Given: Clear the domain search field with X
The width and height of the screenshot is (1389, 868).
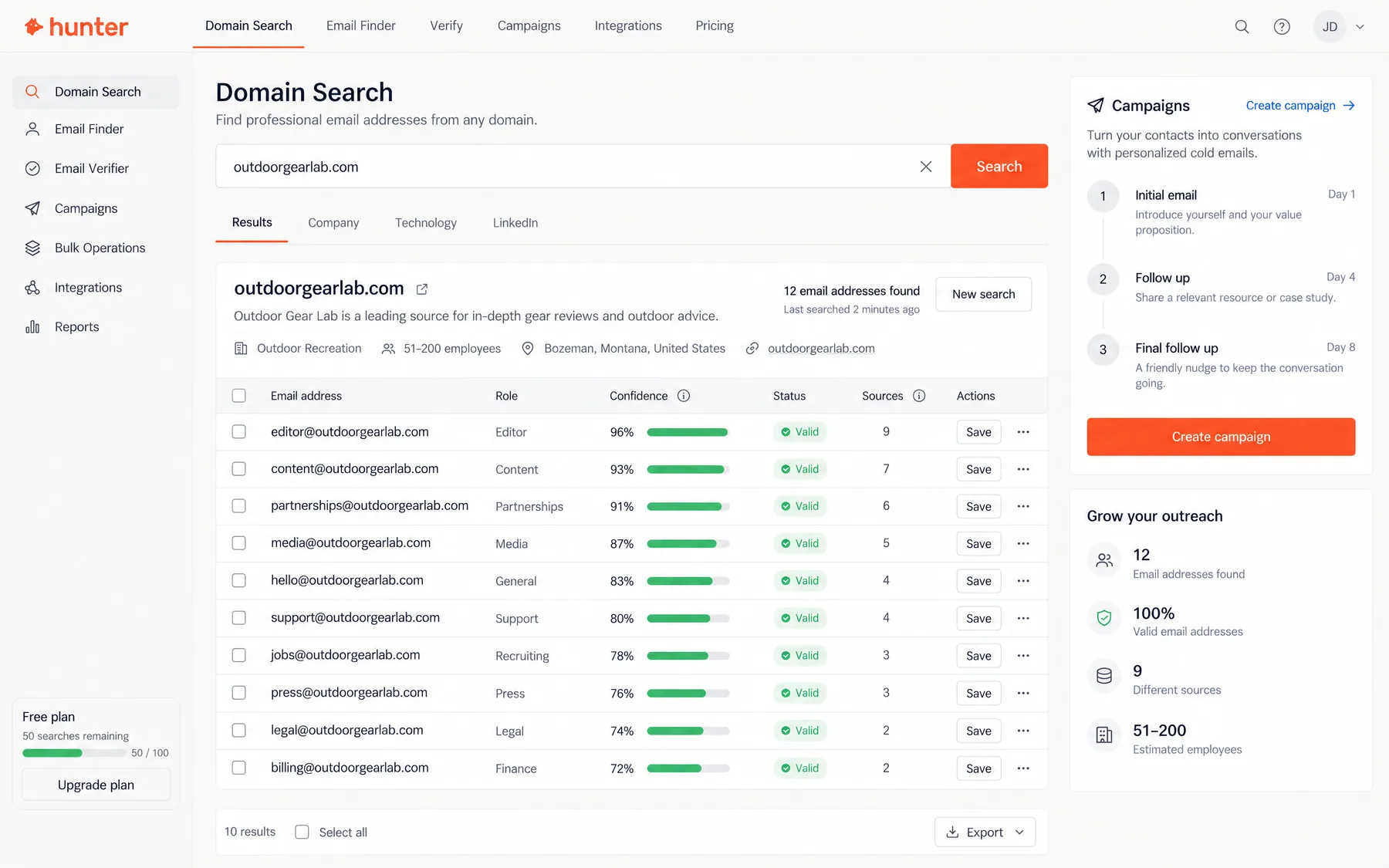Looking at the screenshot, I should click(x=926, y=167).
